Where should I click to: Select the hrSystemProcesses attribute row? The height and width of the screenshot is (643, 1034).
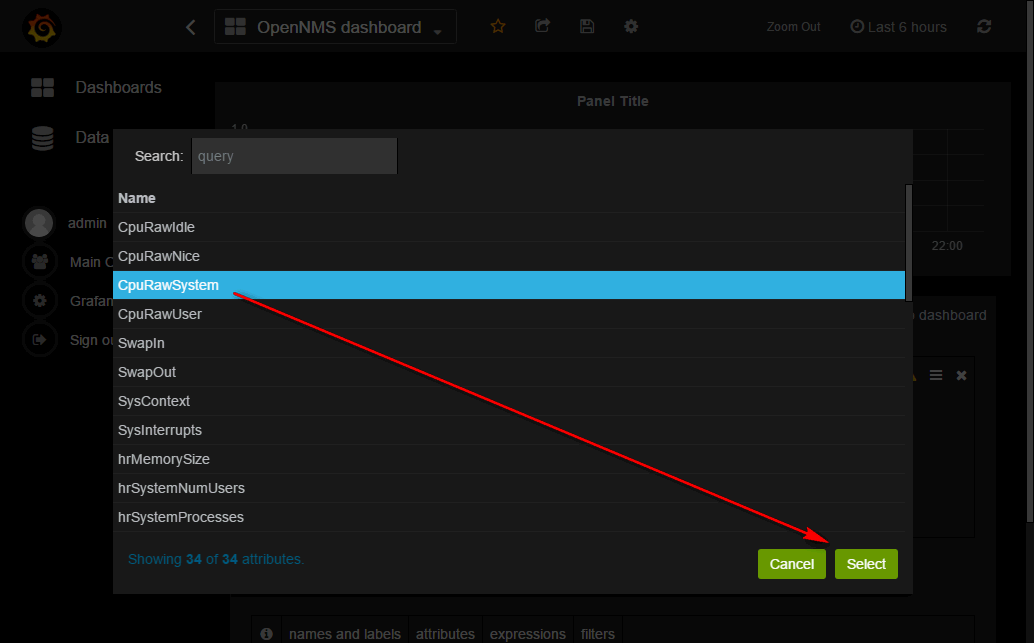[508, 517]
